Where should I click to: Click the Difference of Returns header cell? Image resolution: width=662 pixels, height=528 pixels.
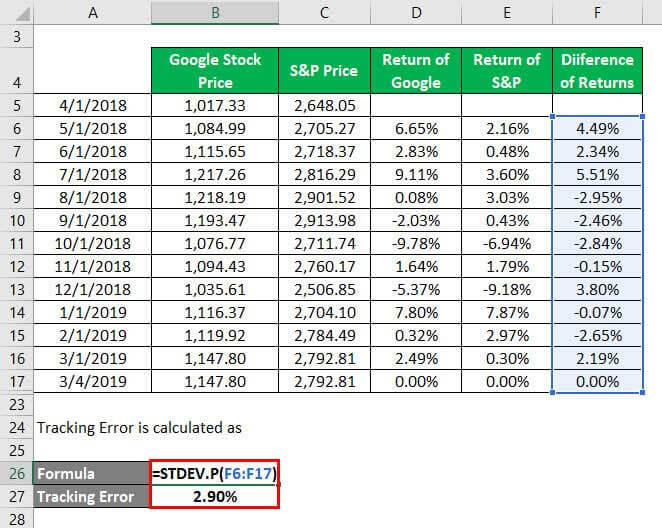tap(597, 70)
